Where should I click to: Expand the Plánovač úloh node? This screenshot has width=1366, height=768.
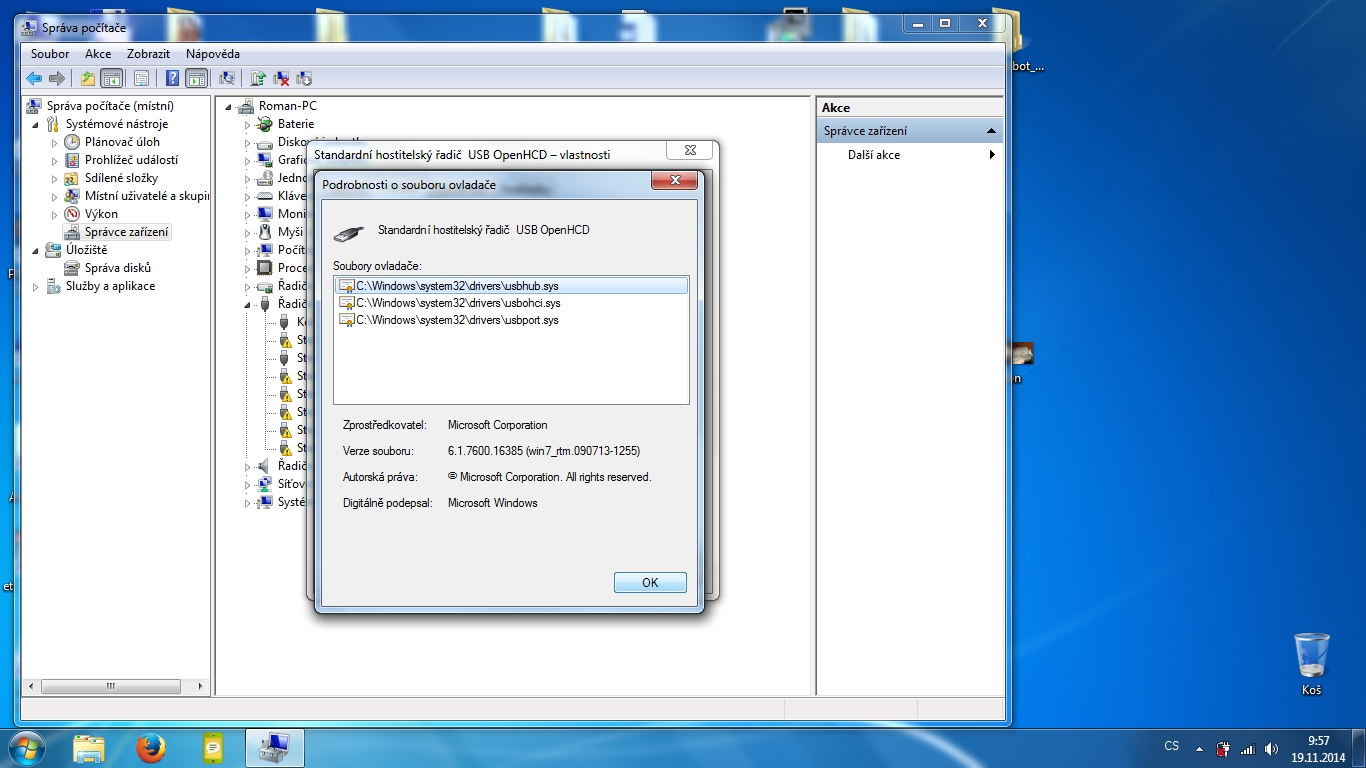click(x=55, y=142)
